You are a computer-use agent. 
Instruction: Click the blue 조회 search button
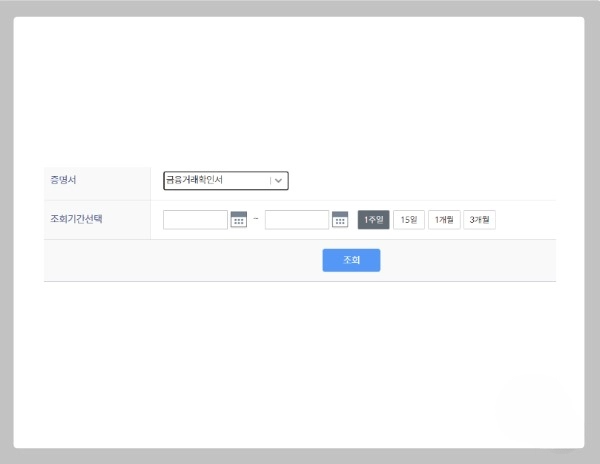point(351,260)
